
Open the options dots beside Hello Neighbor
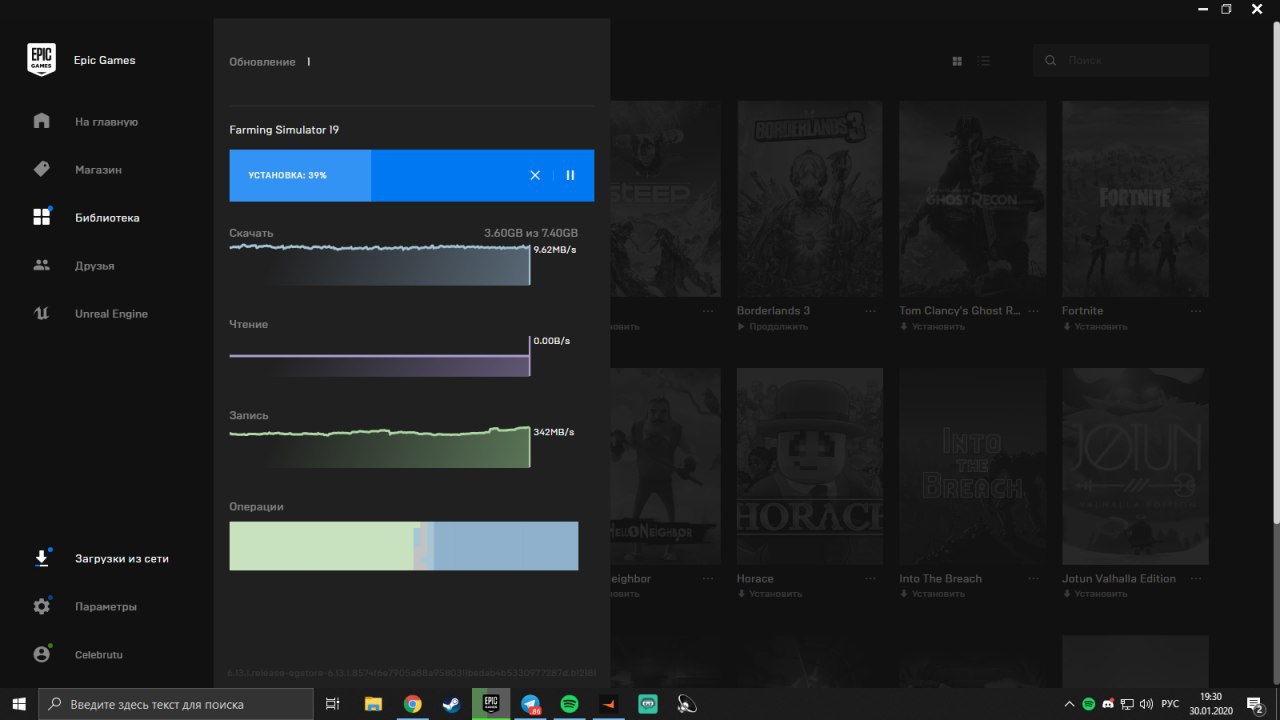point(709,579)
